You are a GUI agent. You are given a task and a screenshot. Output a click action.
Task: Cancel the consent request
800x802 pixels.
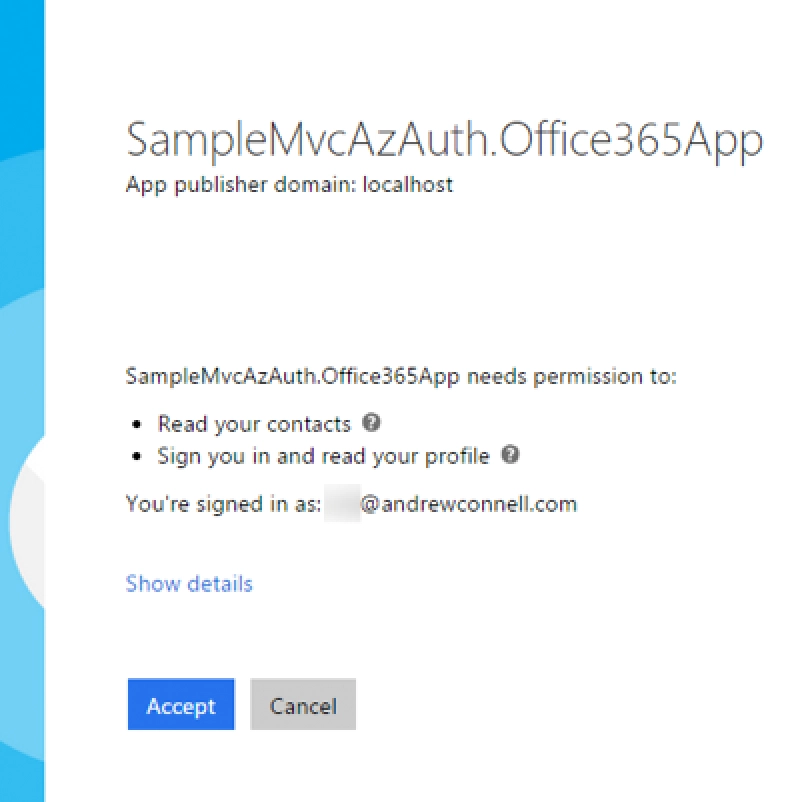tap(302, 705)
